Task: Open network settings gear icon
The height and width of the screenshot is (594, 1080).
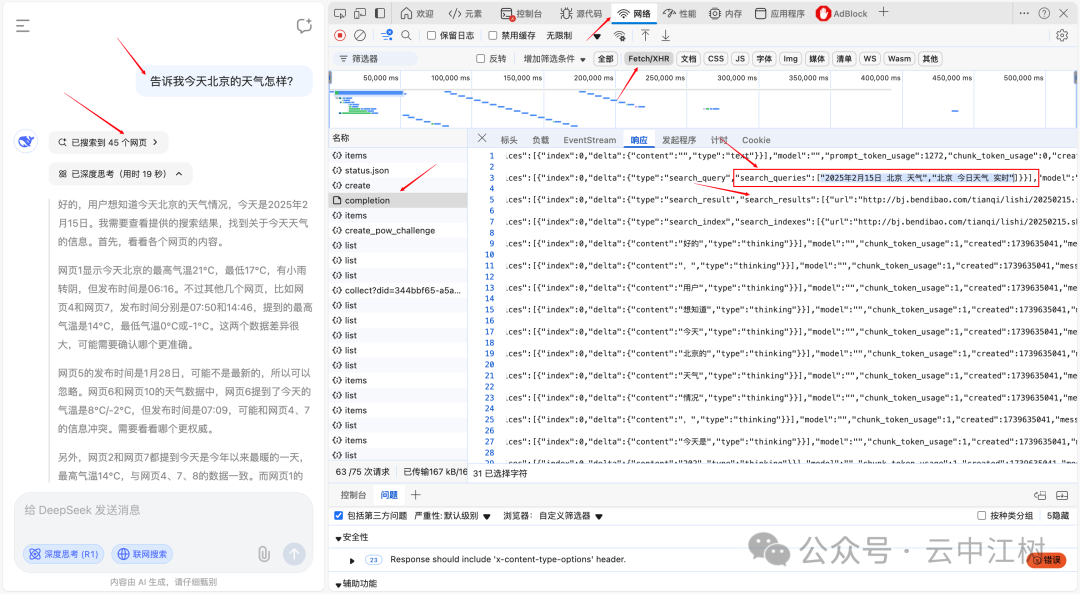Action: pyautogui.click(x=1062, y=35)
